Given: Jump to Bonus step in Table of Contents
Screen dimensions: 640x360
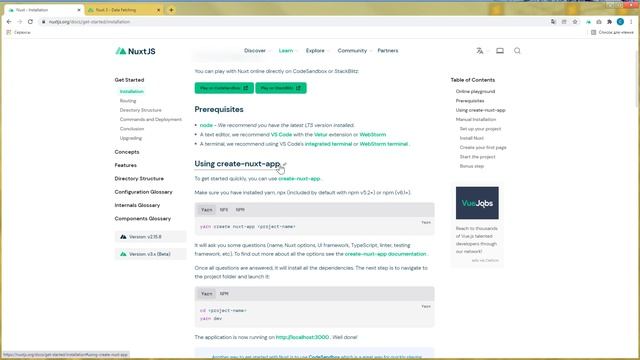Looking at the screenshot, I should [471, 166].
